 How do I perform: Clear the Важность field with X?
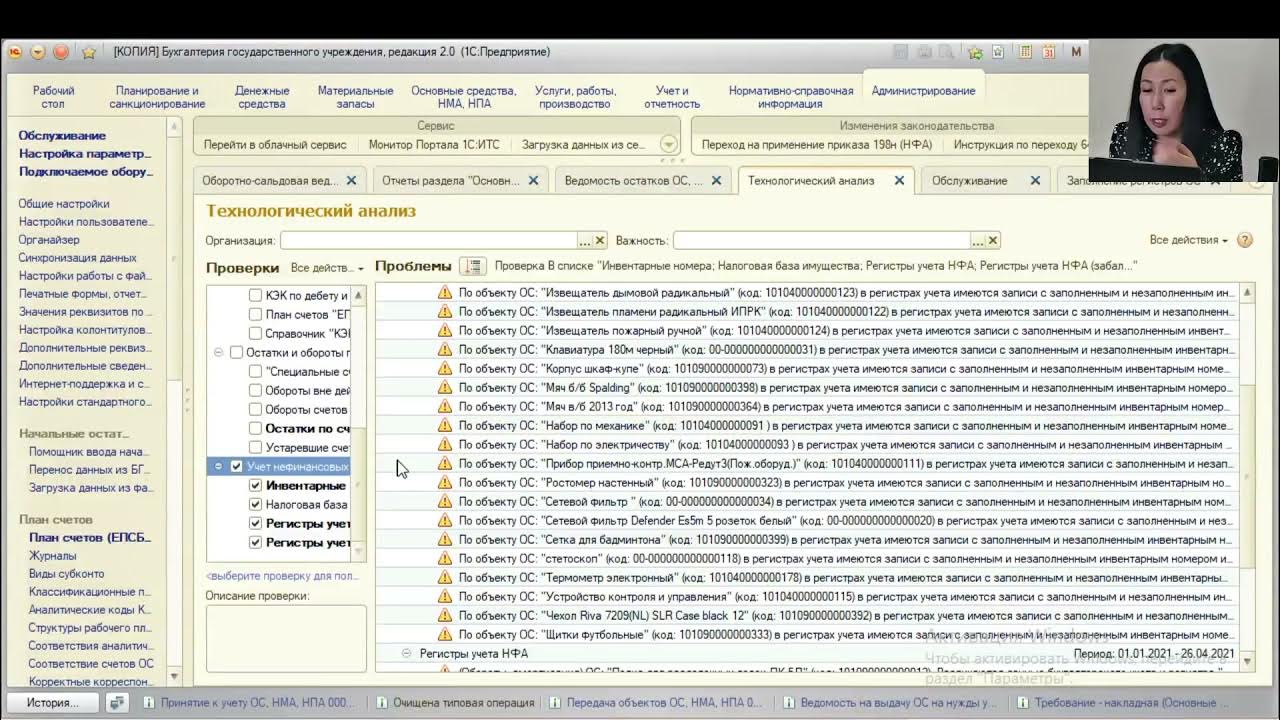pos(992,240)
